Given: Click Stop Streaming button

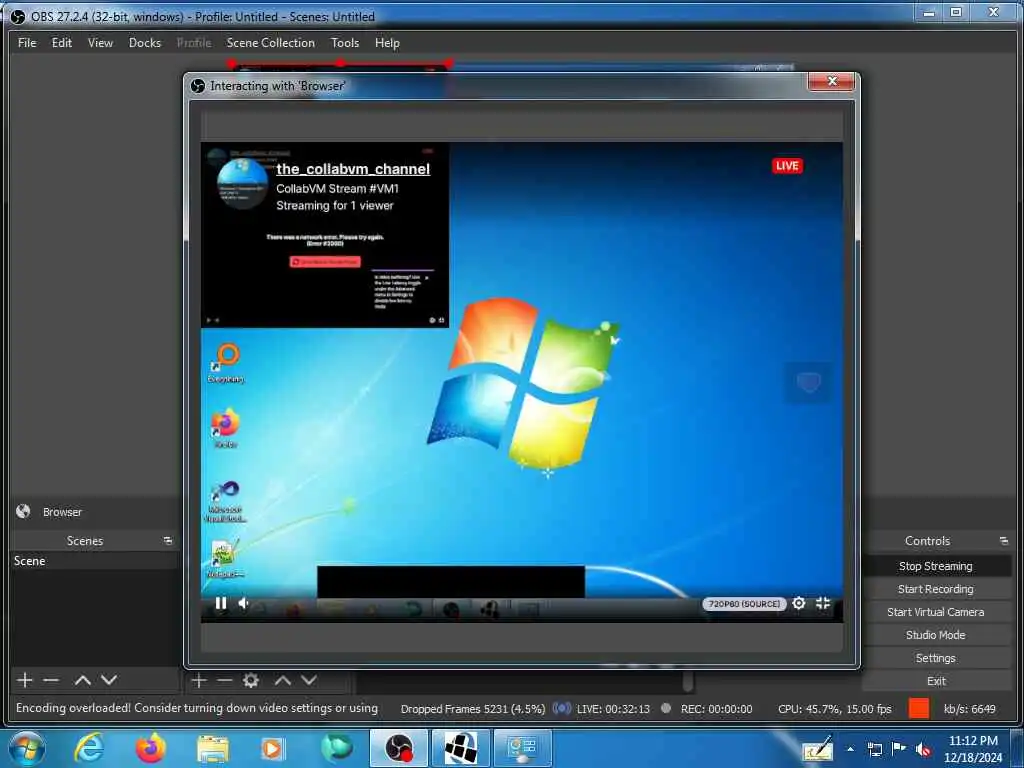Looking at the screenshot, I should (936, 566).
